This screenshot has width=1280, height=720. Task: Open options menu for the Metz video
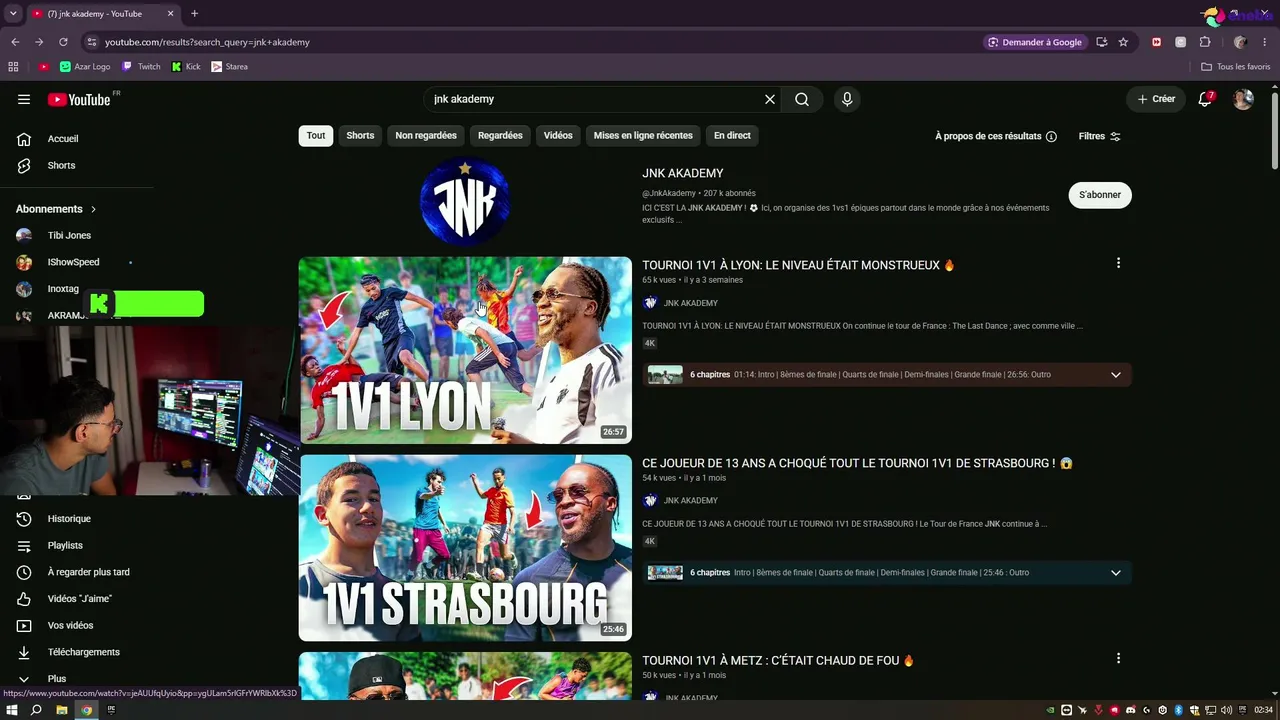coord(1118,658)
